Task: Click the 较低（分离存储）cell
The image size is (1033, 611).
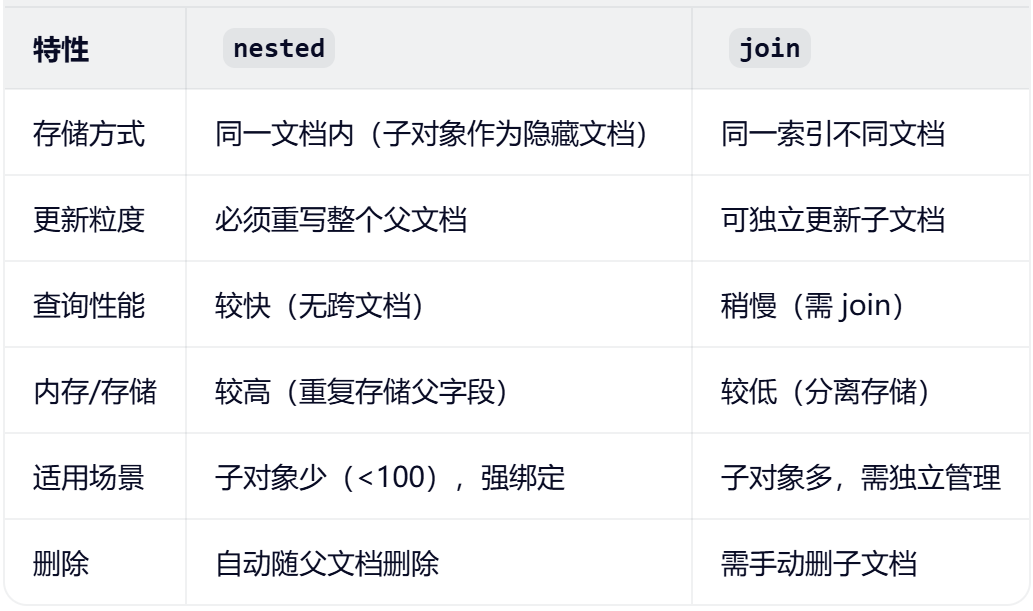Action: [x=827, y=392]
